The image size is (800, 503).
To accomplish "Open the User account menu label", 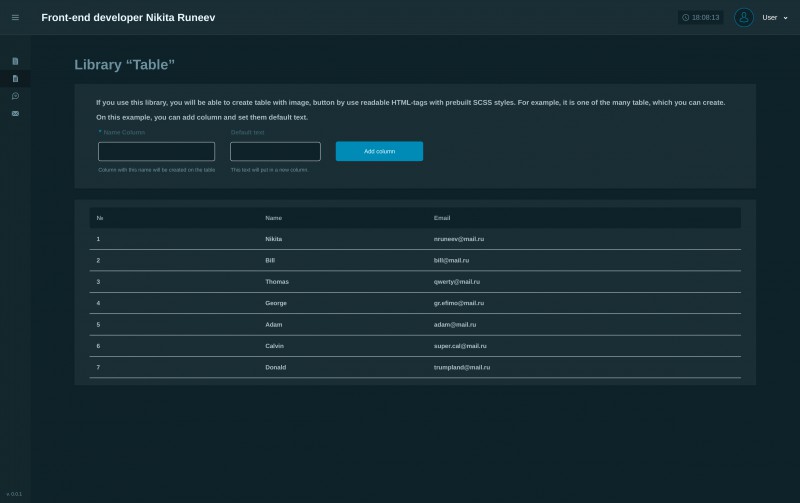I will [x=769, y=17].
